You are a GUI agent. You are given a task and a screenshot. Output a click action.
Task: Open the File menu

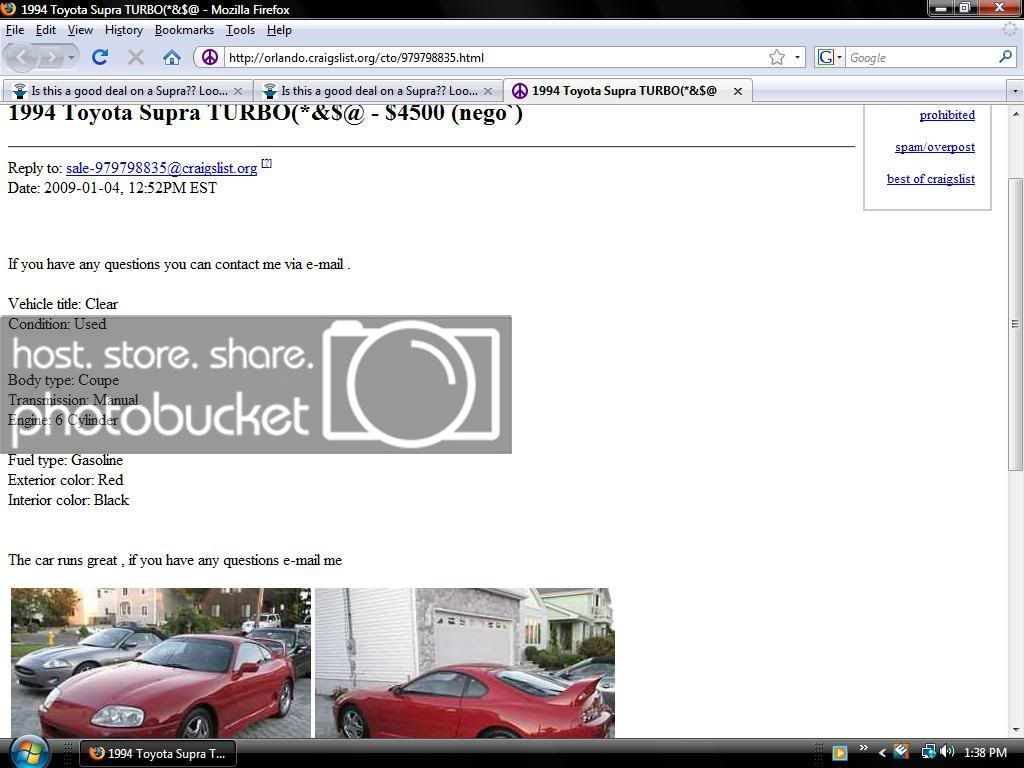(x=14, y=30)
